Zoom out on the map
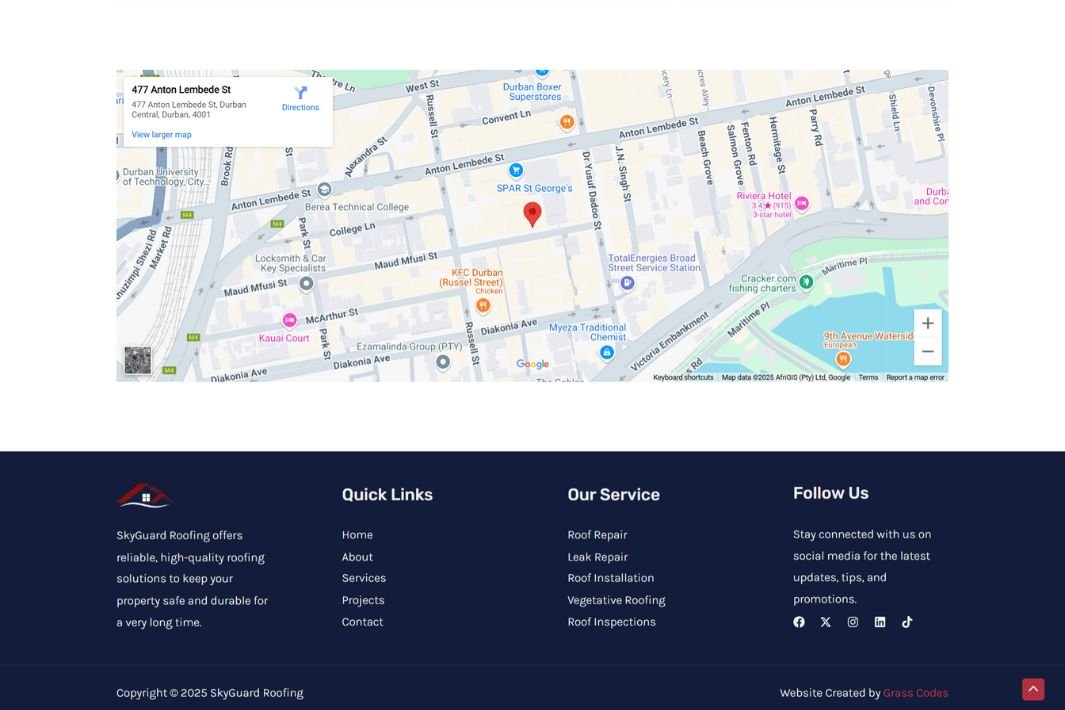1065x710 pixels. click(x=927, y=351)
